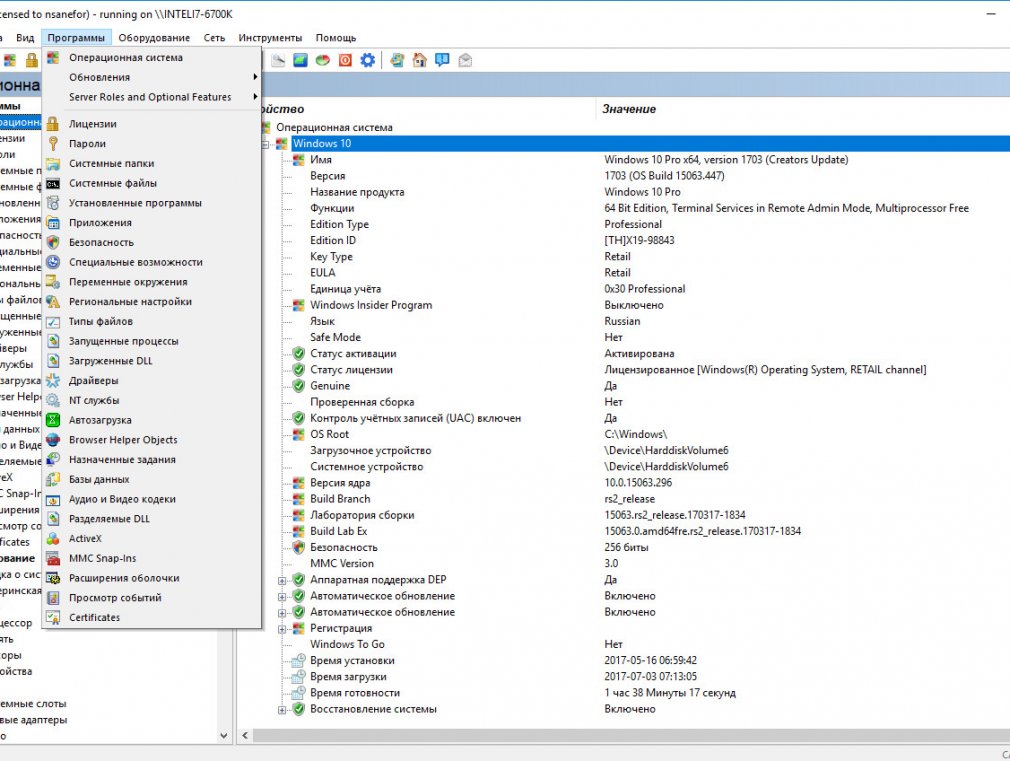1010x761 pixels.
Task: Click the house icon in the toolbar
Action: [x=419, y=61]
